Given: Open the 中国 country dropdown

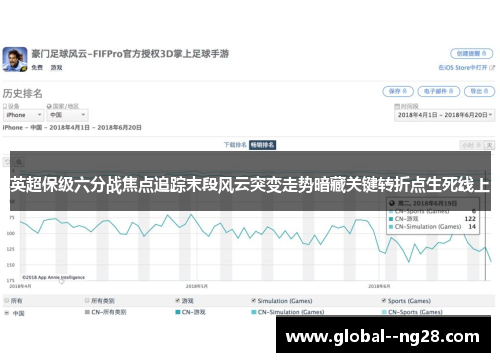Looking at the screenshot, I should click(x=67, y=115).
